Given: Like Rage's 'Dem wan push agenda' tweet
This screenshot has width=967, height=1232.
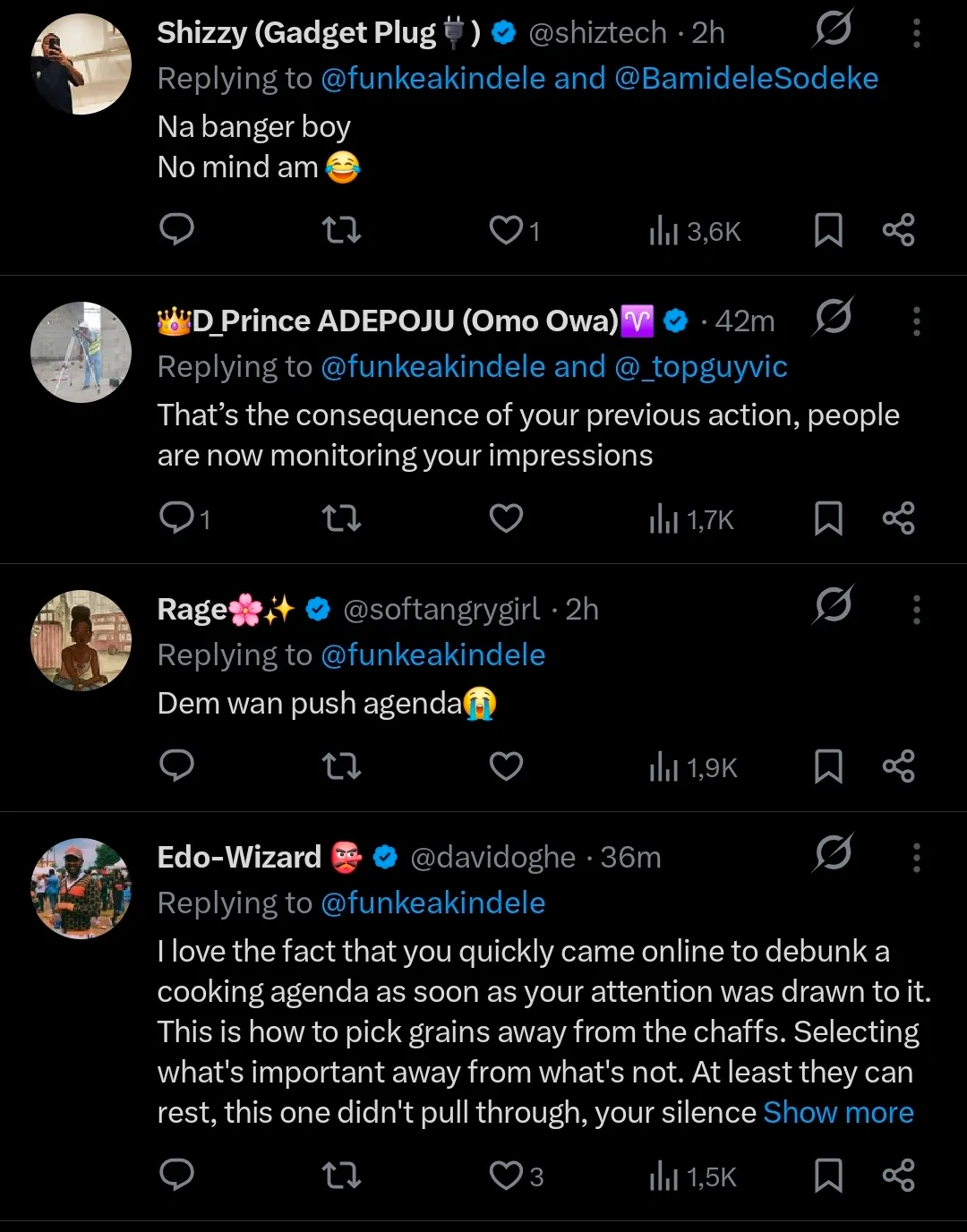Looking at the screenshot, I should [506, 766].
